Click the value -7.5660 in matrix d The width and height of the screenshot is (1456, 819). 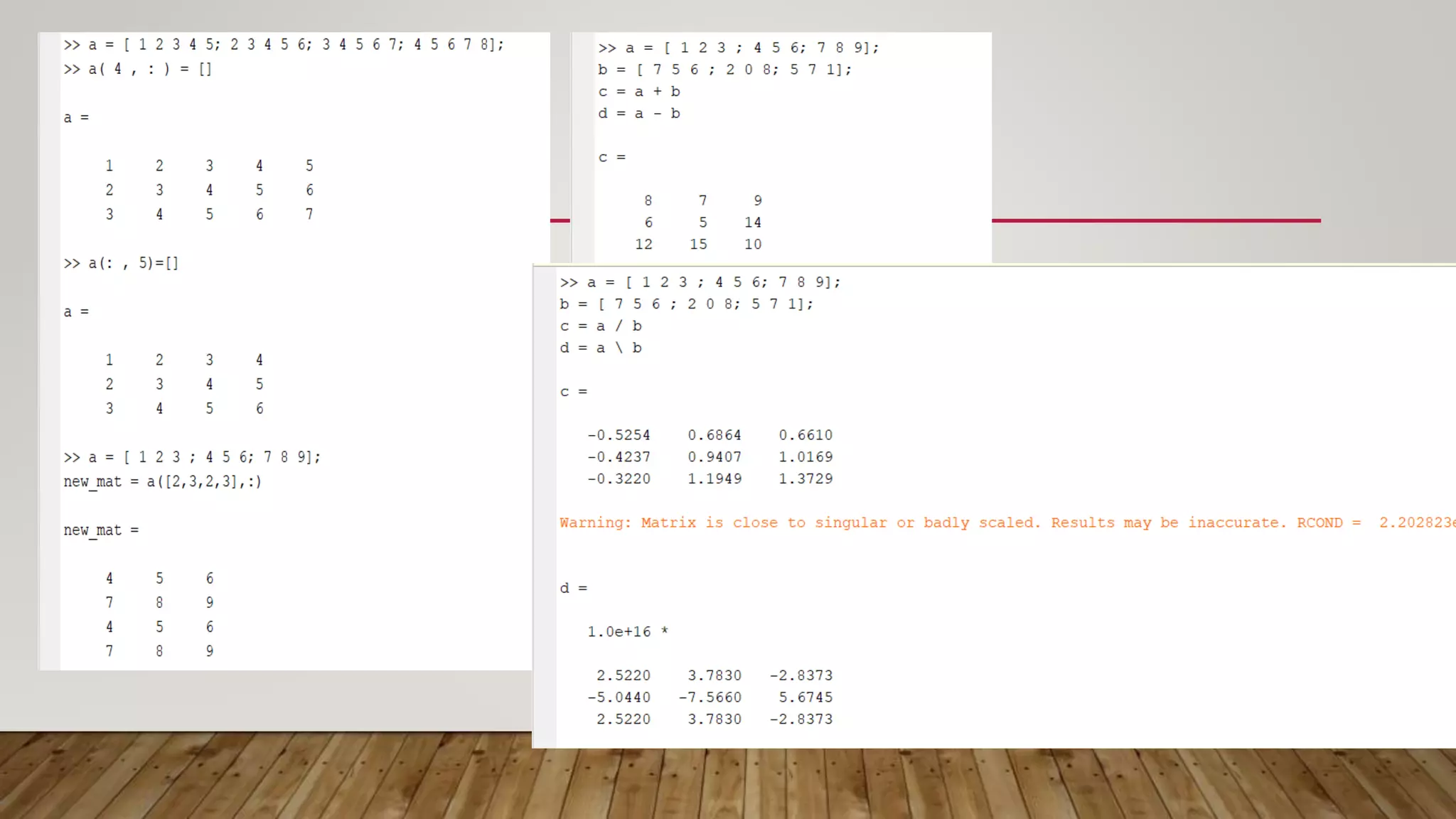pos(709,697)
